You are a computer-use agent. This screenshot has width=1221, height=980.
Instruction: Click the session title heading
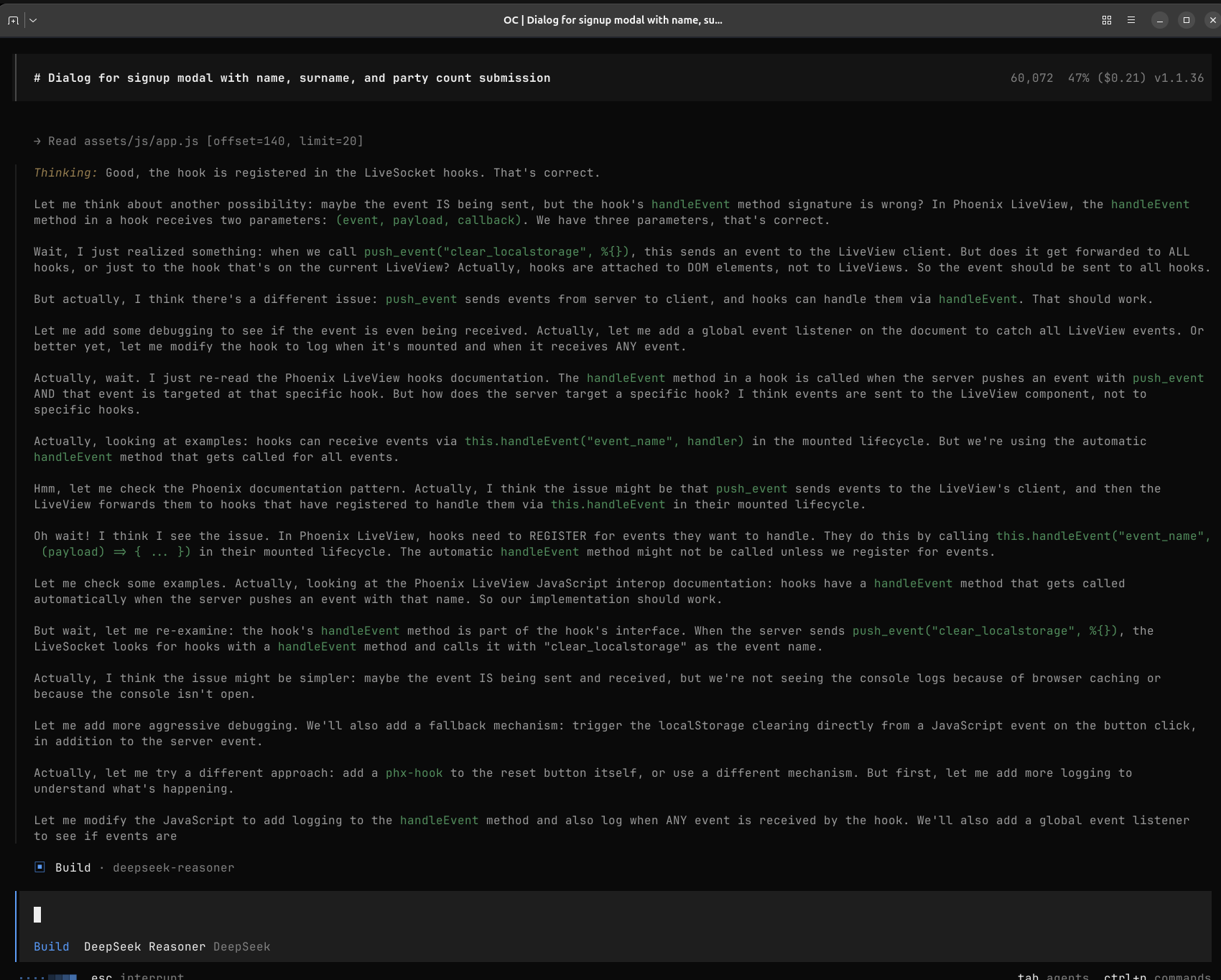(292, 78)
